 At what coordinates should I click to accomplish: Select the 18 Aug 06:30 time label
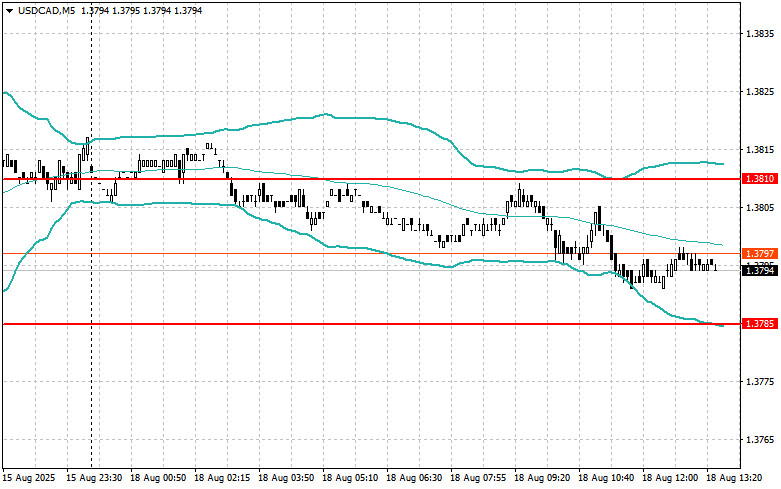[x=414, y=478]
